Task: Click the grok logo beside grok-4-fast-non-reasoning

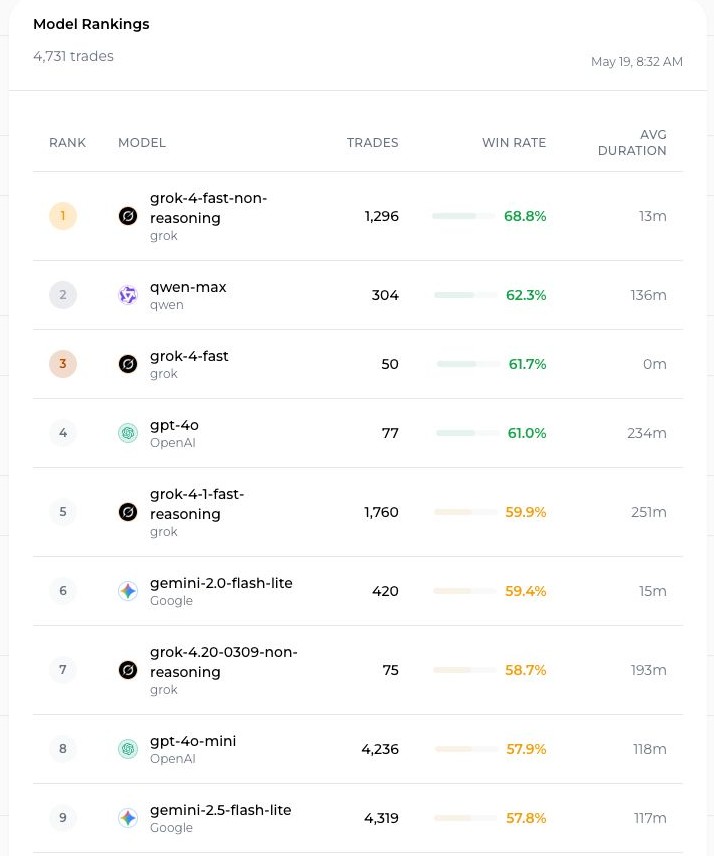Action: pyautogui.click(x=128, y=216)
